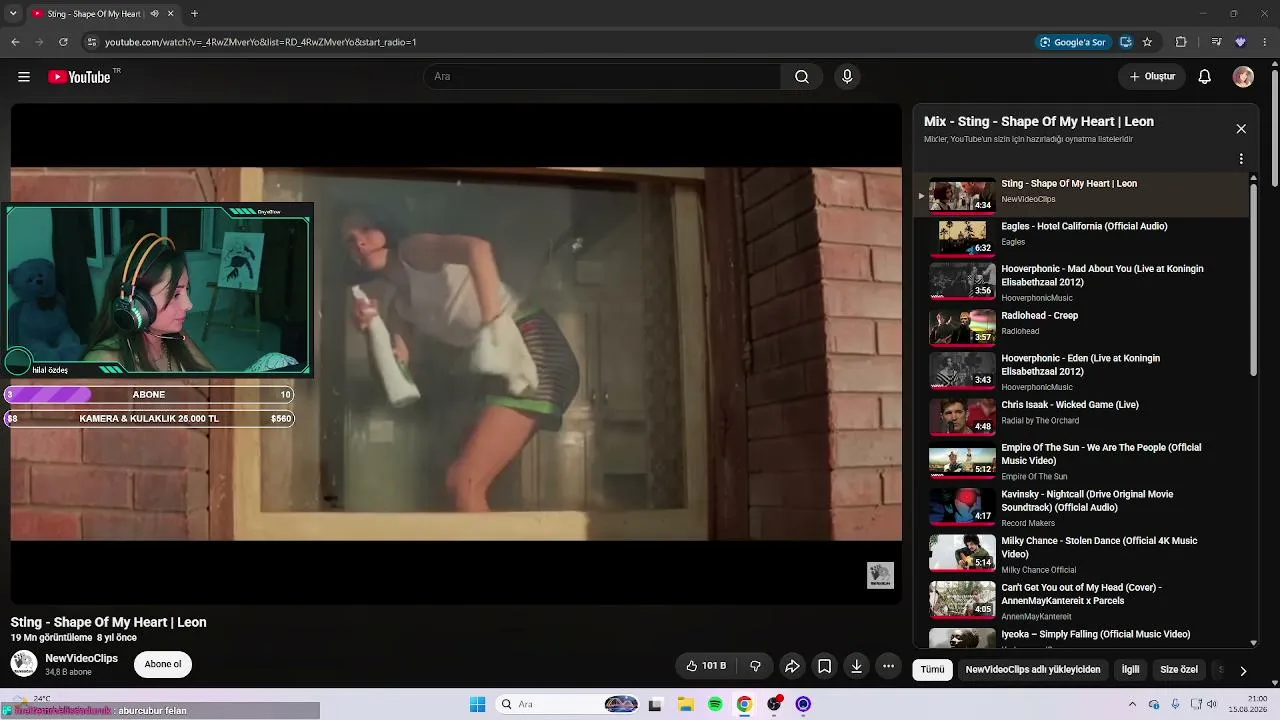
Task: Open the Chrome three-dot menu
Action: [1266, 42]
